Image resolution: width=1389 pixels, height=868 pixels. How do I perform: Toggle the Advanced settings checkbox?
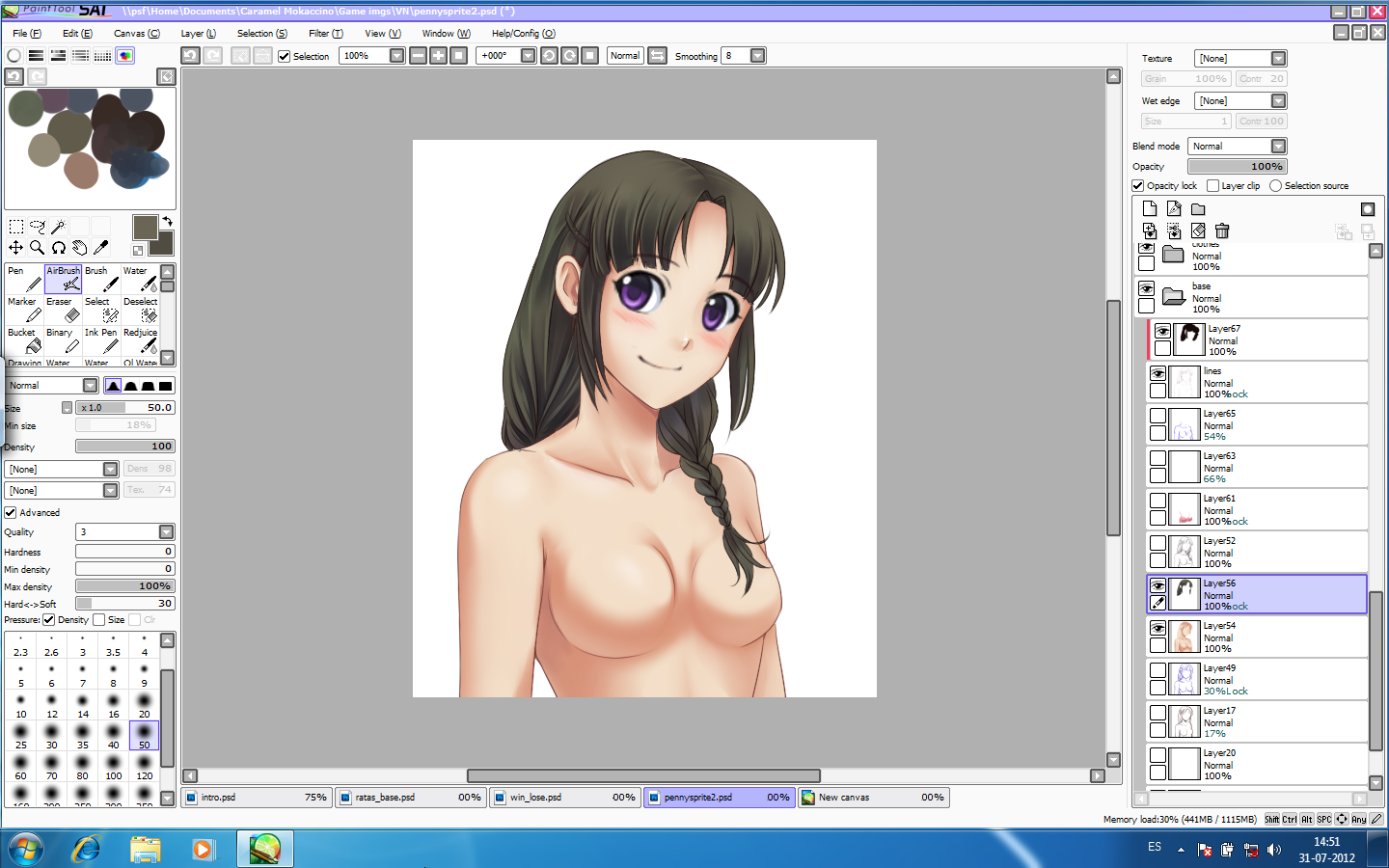click(x=11, y=512)
